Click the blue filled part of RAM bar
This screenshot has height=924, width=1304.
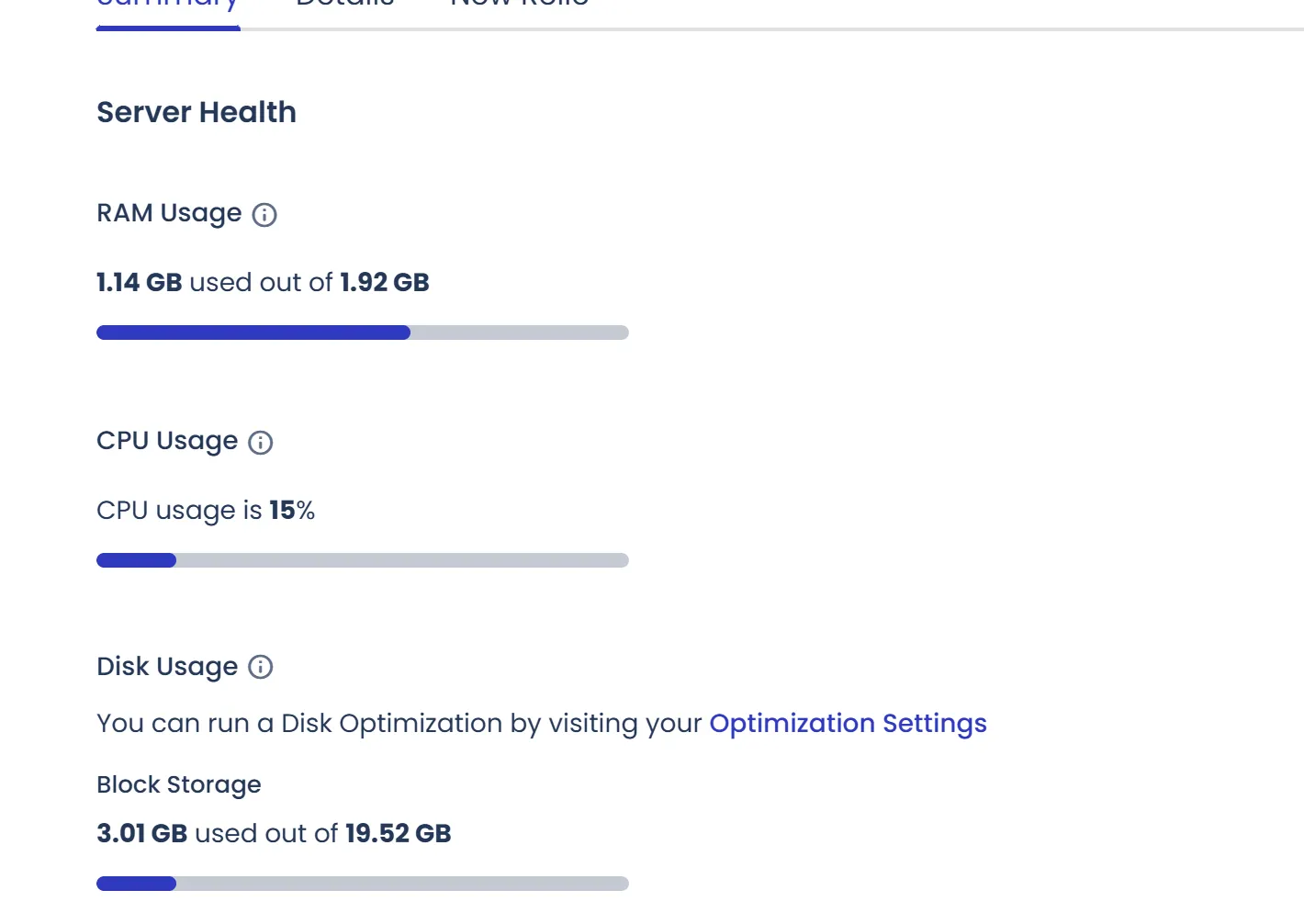[x=253, y=332]
